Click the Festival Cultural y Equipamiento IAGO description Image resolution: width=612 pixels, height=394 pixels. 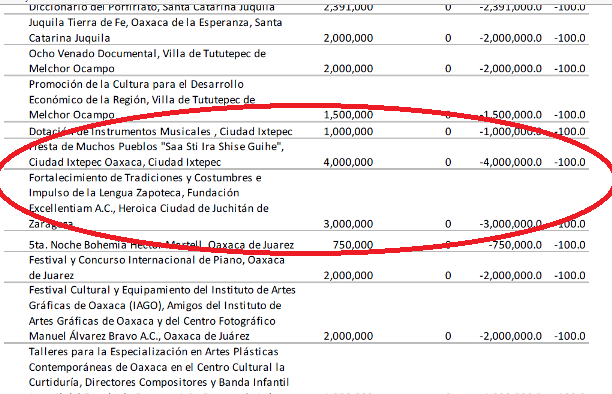click(x=162, y=313)
